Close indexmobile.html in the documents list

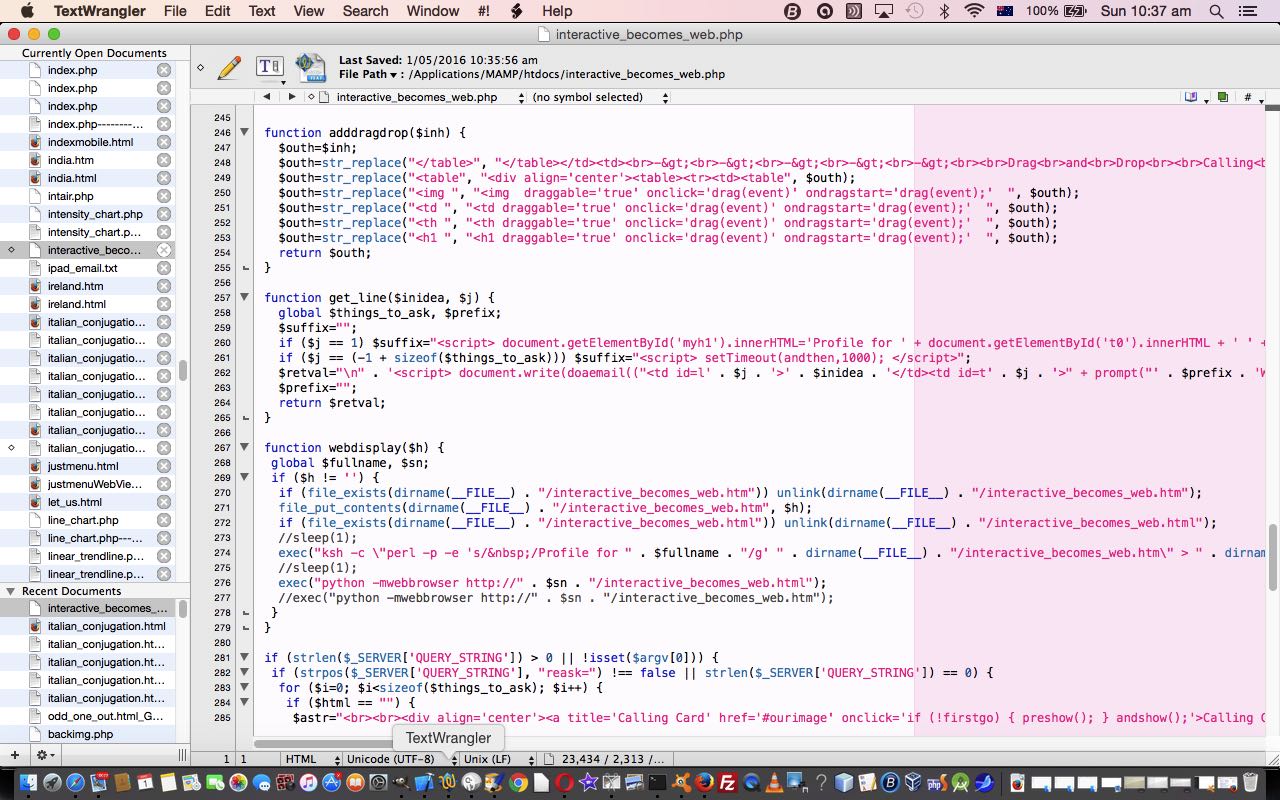pos(164,142)
